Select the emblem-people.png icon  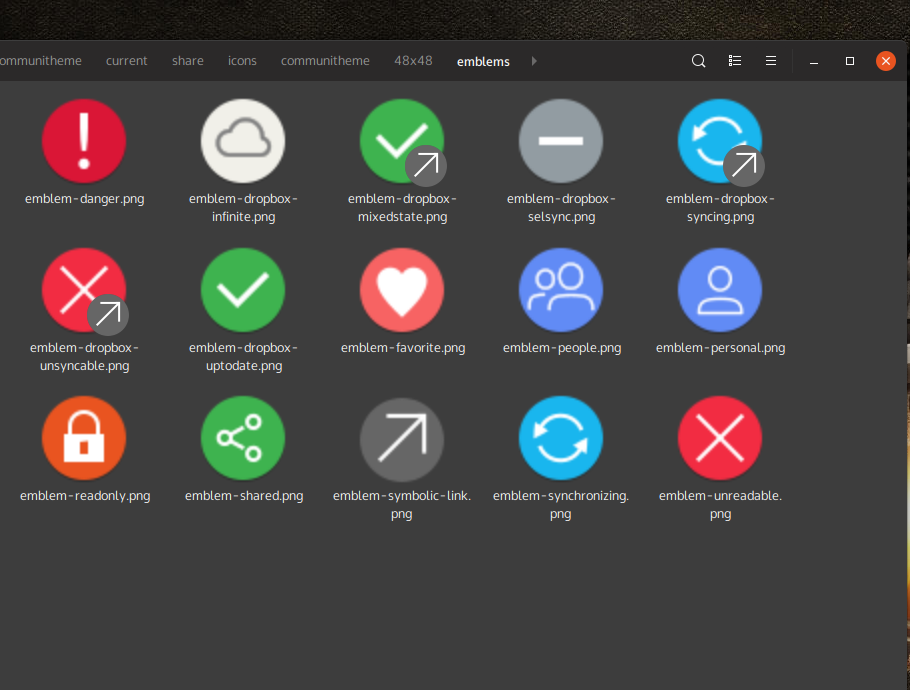click(561, 290)
